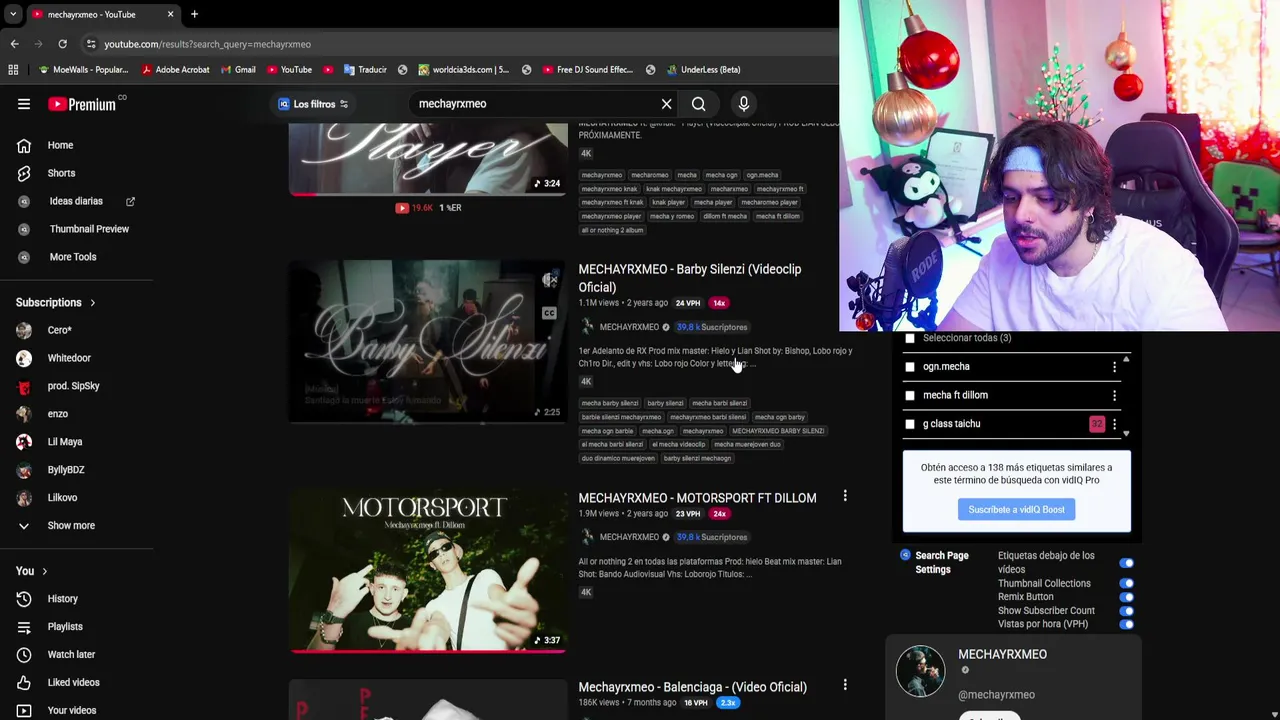
Task: Open the browser apps grid in bookmarks bar
Action: 13,70
